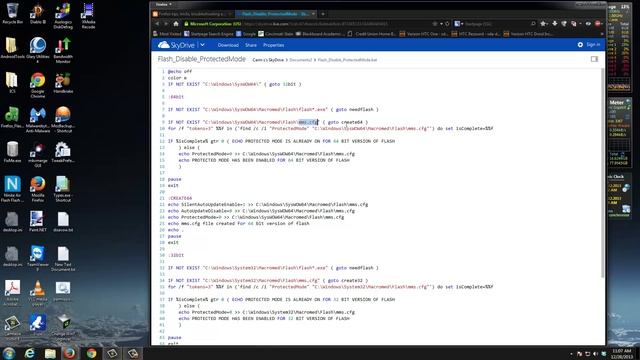This screenshot has width=640, height=360.
Task: Launch the Diablo III desktop shortcut
Action: 38,13
